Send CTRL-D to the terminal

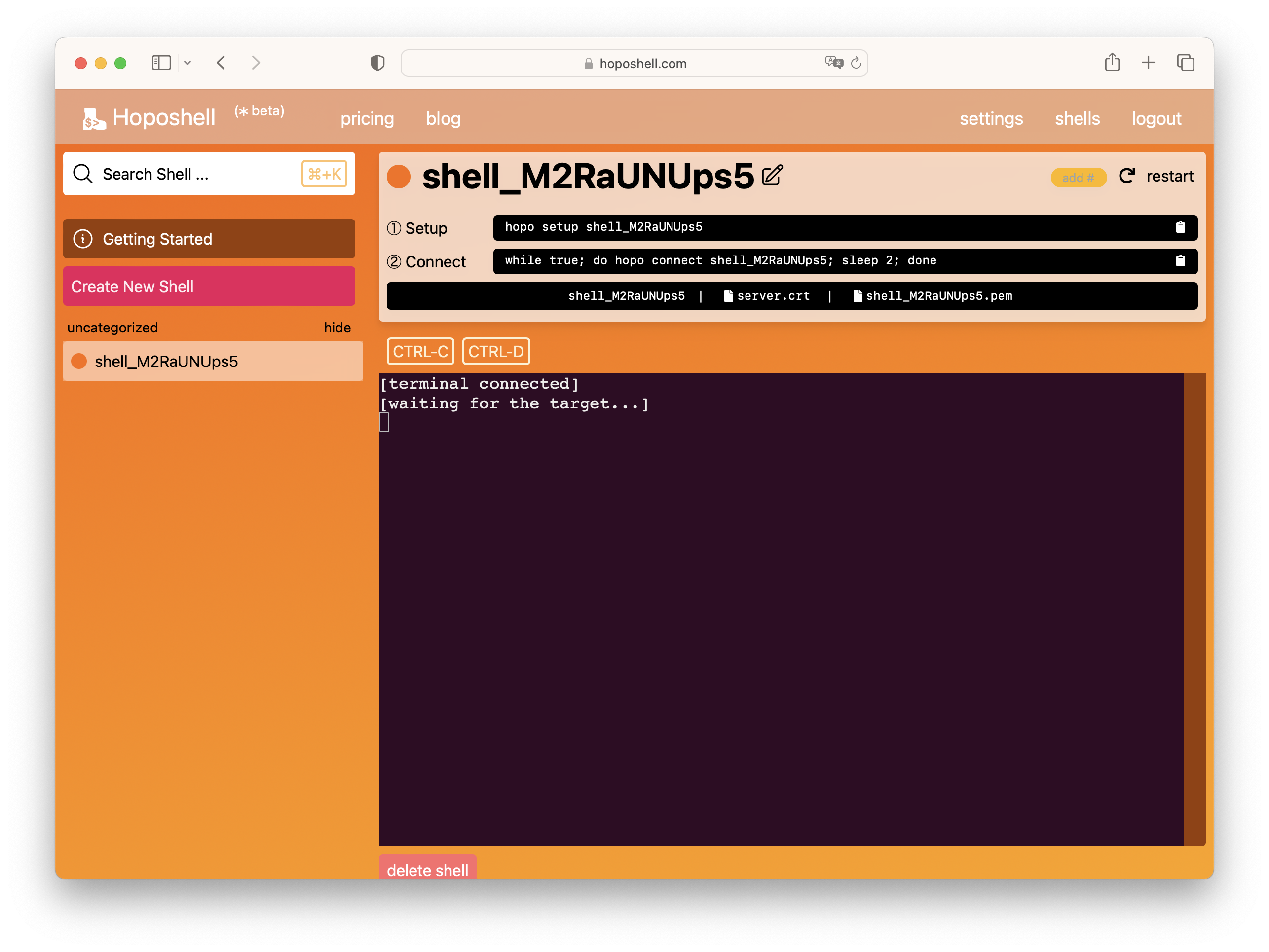pos(496,351)
